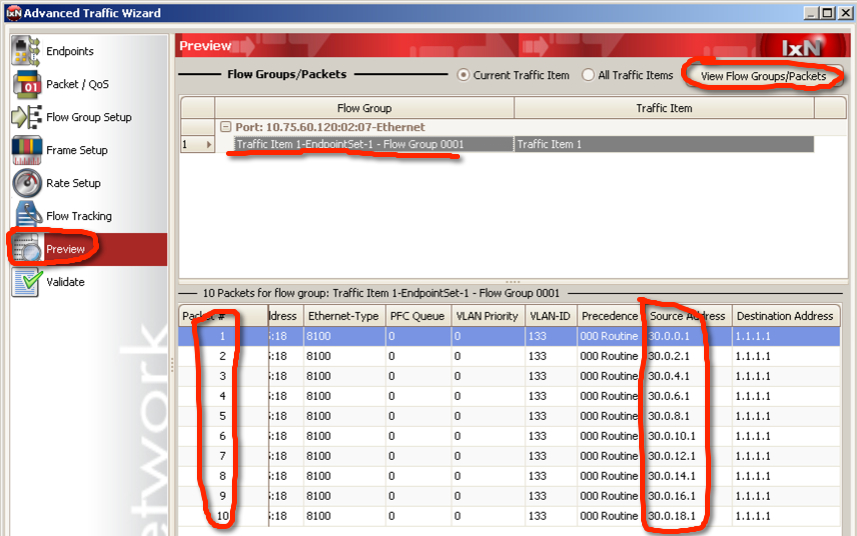
Task: Click source address 30.0.12.1
Action: pos(672,456)
